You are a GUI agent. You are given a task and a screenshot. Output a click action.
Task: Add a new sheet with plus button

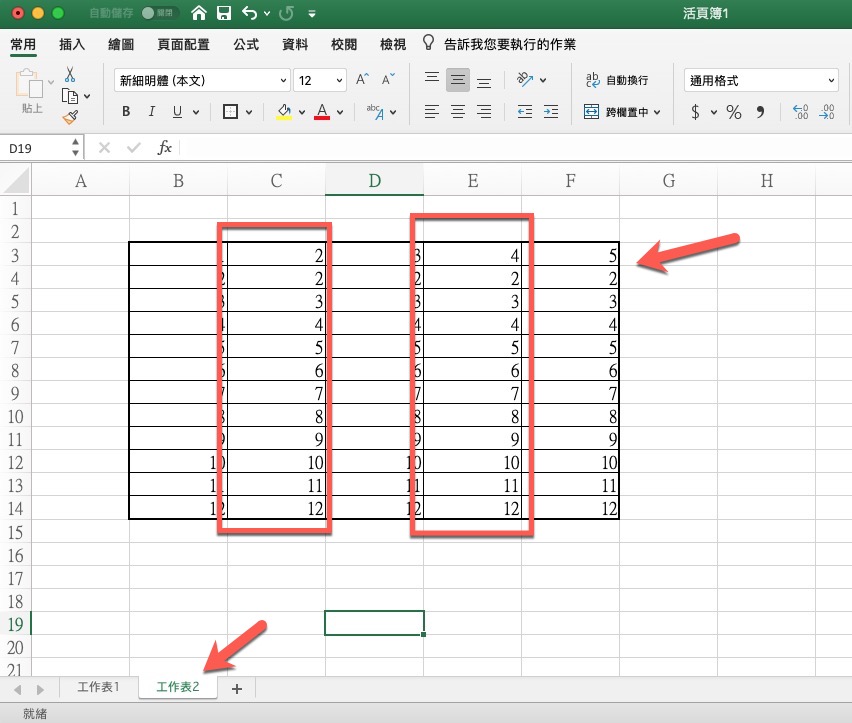pos(236,689)
